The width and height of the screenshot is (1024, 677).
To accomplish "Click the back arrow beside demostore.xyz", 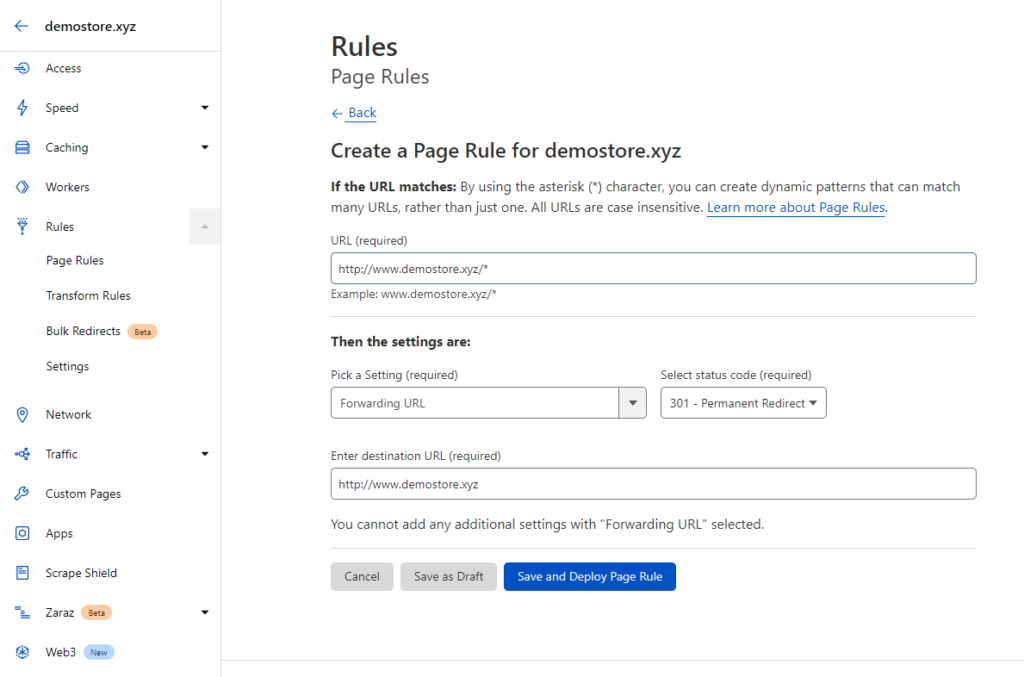I will pyautogui.click(x=22, y=26).
